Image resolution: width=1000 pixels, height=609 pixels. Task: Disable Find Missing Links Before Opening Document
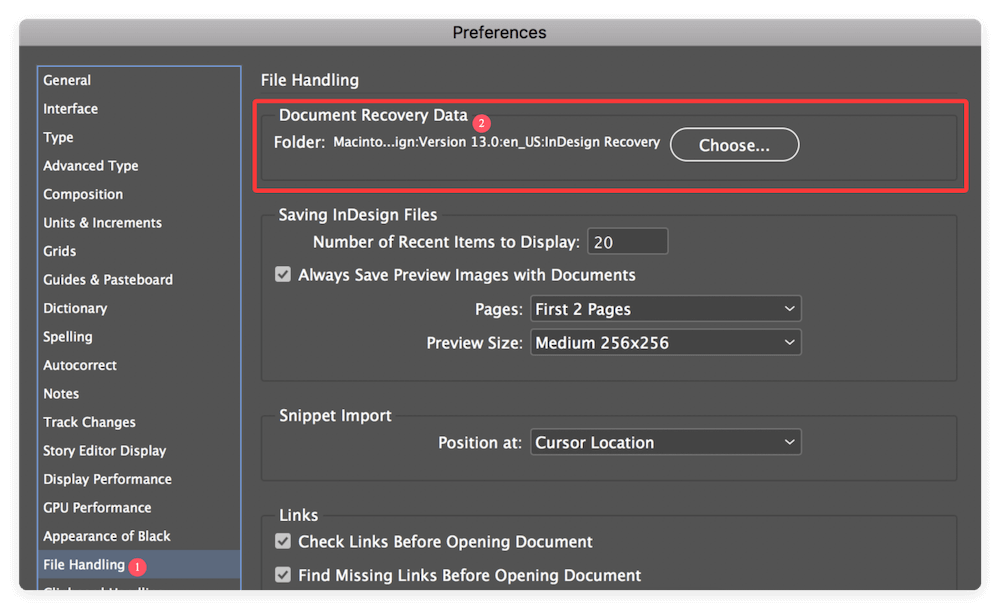283,575
